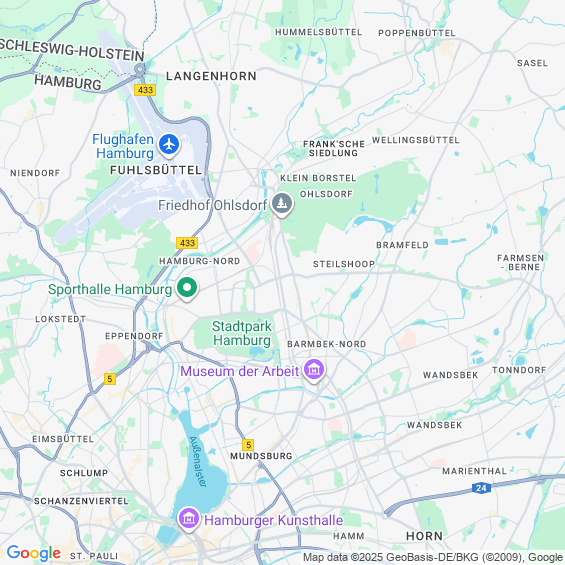Image resolution: width=565 pixels, height=565 pixels.
Task: Click the Wandsbek district label near Tonndorf
Action: [x=450, y=375]
